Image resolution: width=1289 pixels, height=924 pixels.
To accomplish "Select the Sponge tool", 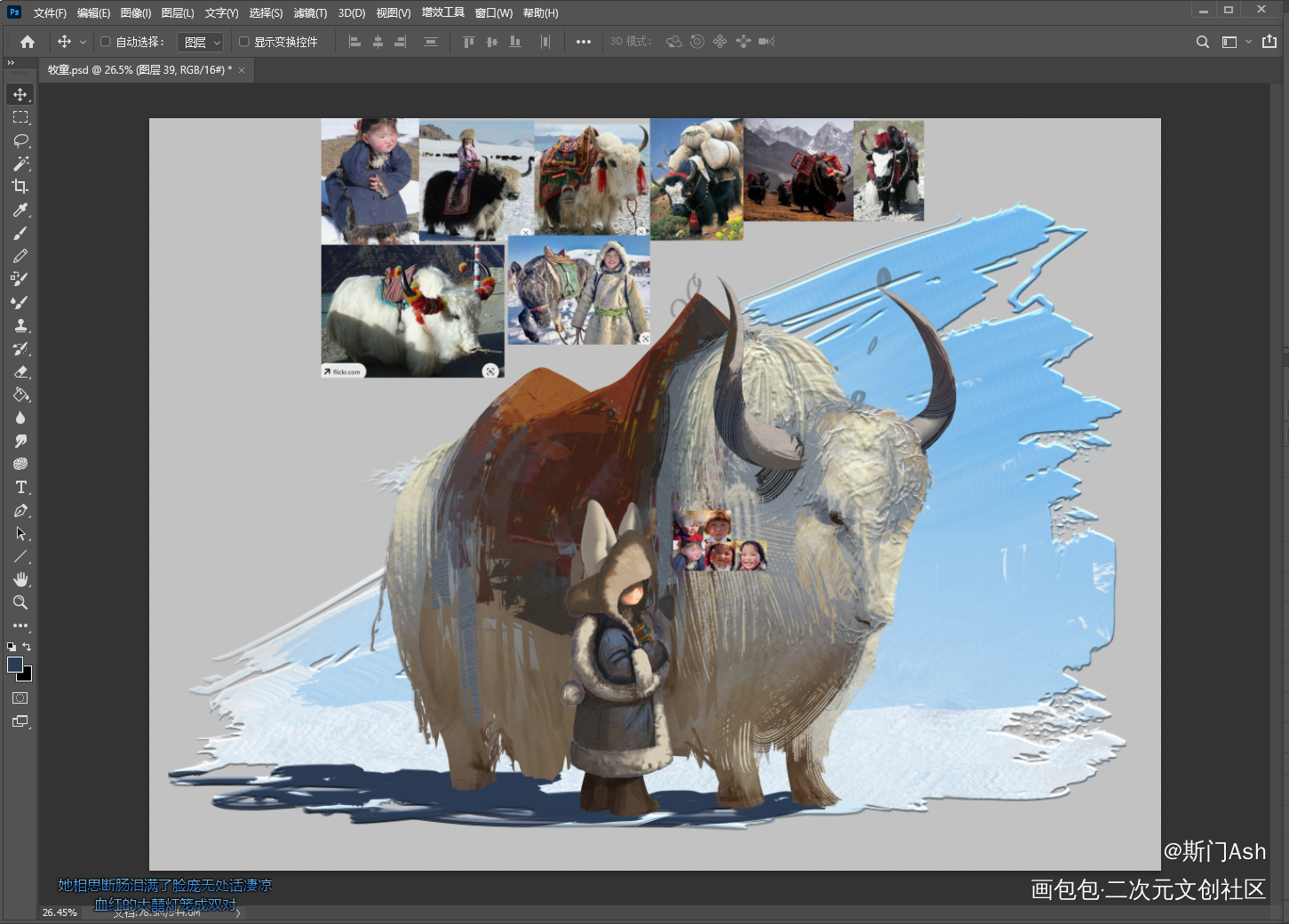I will tap(20, 464).
